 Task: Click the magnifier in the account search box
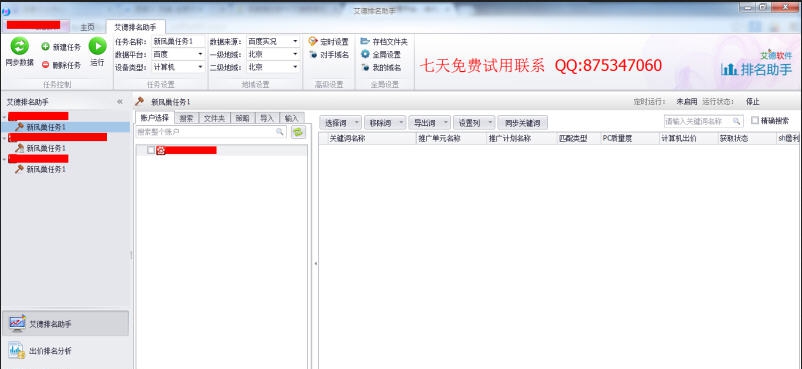click(280, 132)
